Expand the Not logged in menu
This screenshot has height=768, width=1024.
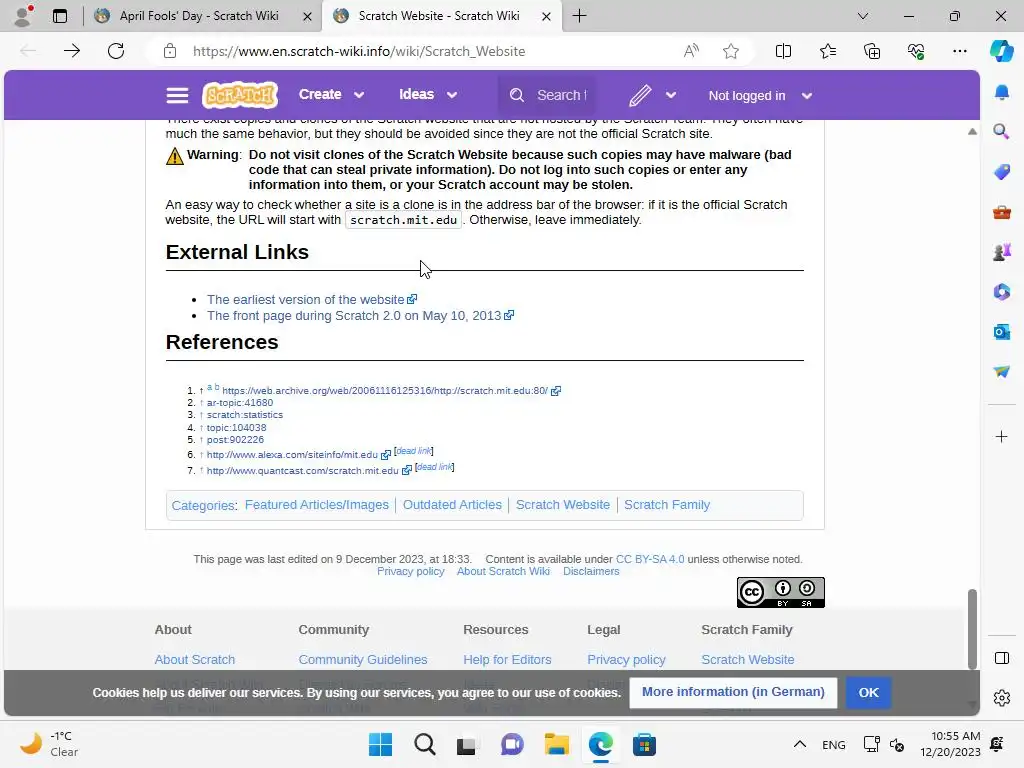(760, 96)
